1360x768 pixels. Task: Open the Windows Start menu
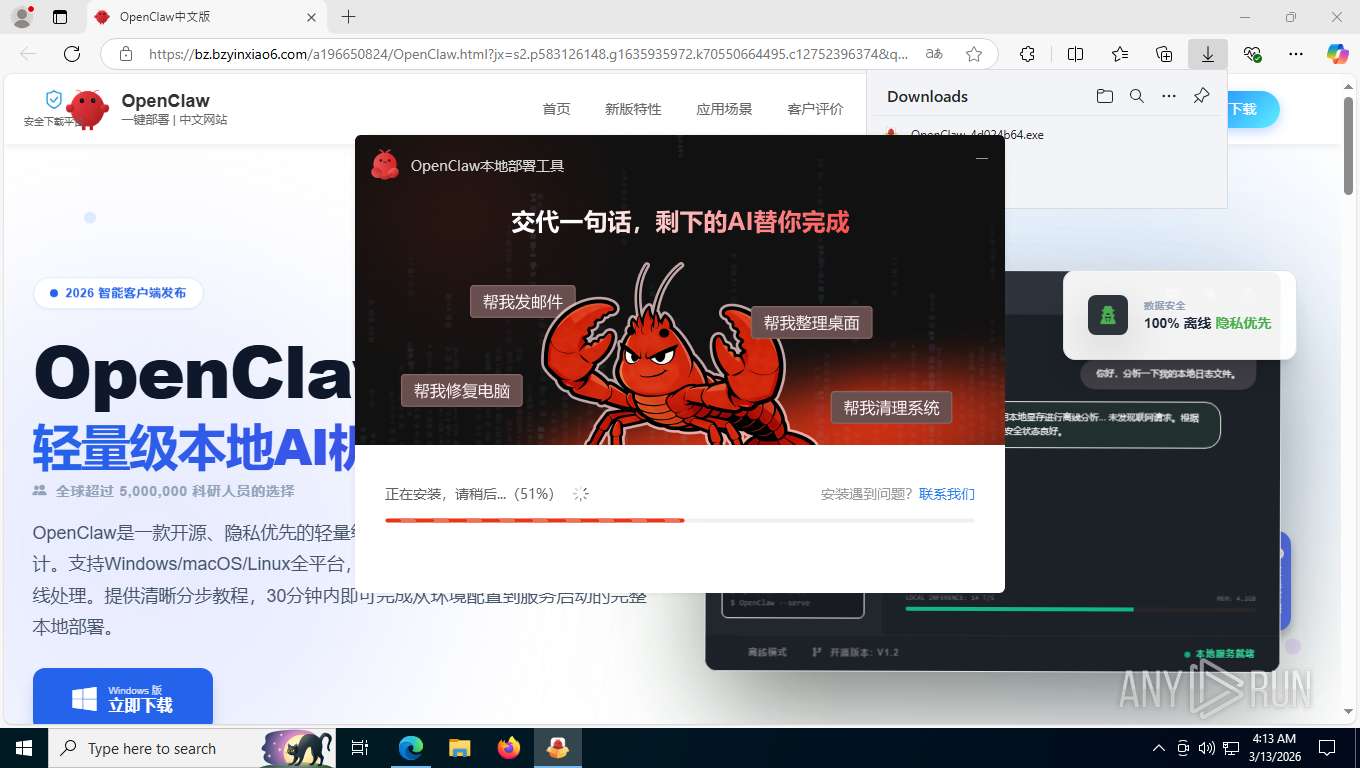point(23,748)
